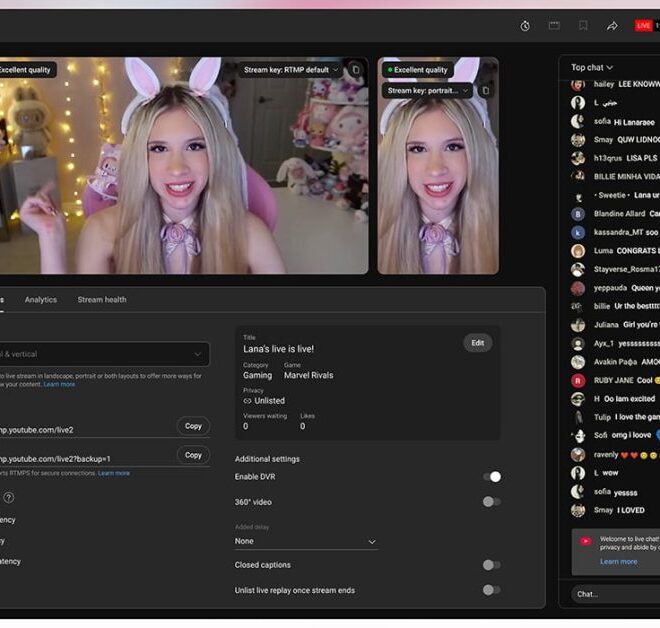This screenshot has height=628, width=660.
Task: Click avatar beside 'I LOVED' message
Action: pos(578,510)
